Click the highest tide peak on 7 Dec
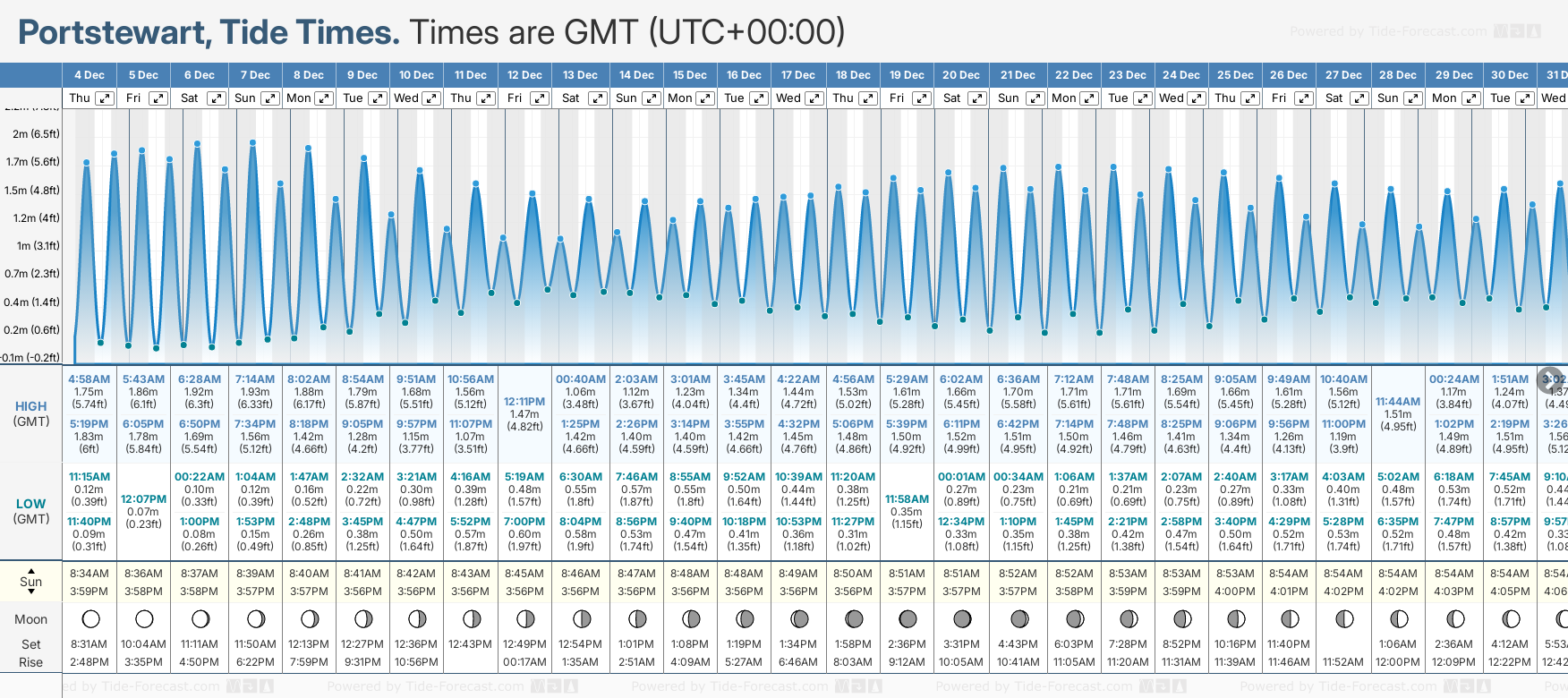This screenshot has height=698, width=1568. point(253,142)
